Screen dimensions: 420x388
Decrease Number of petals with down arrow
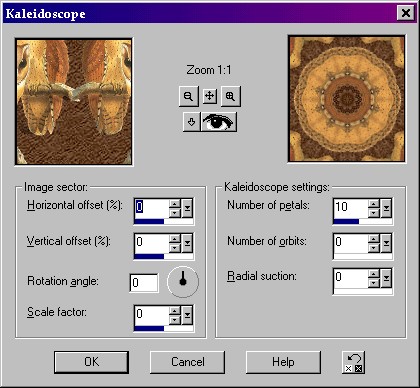pos(374,213)
